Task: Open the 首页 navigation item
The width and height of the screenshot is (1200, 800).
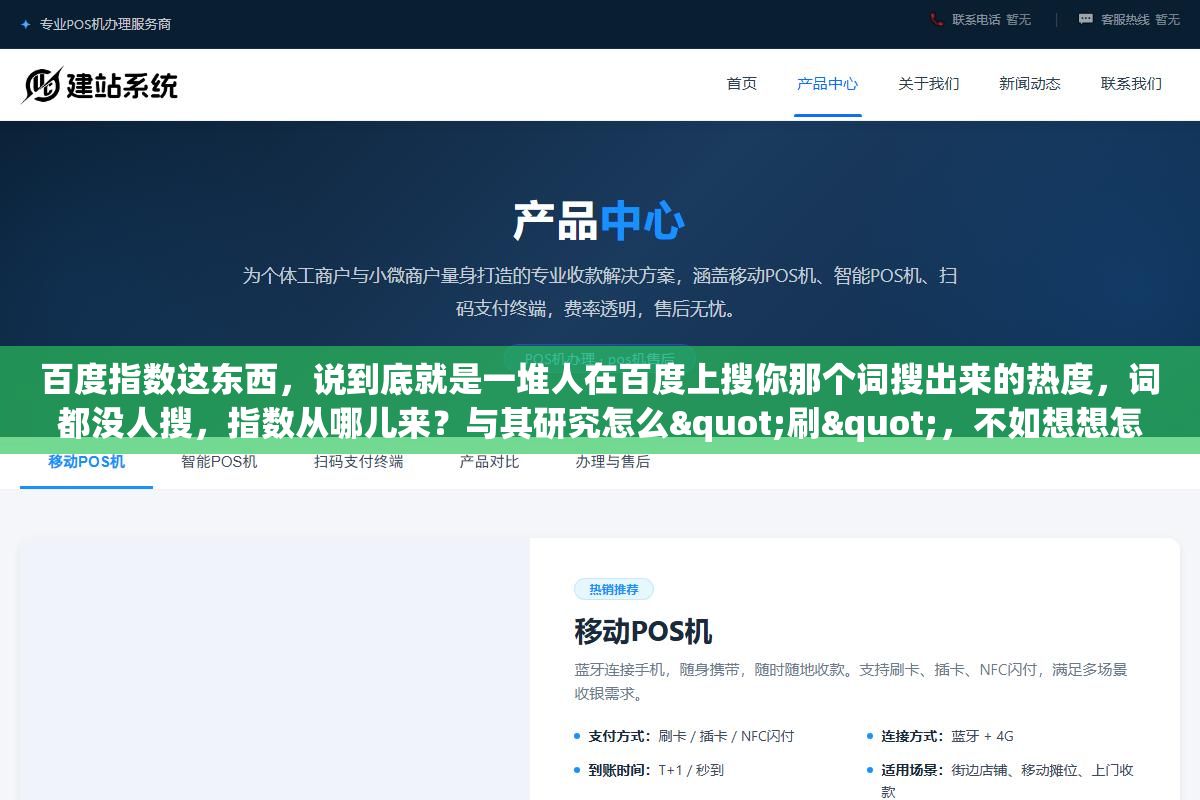Action: pyautogui.click(x=742, y=84)
